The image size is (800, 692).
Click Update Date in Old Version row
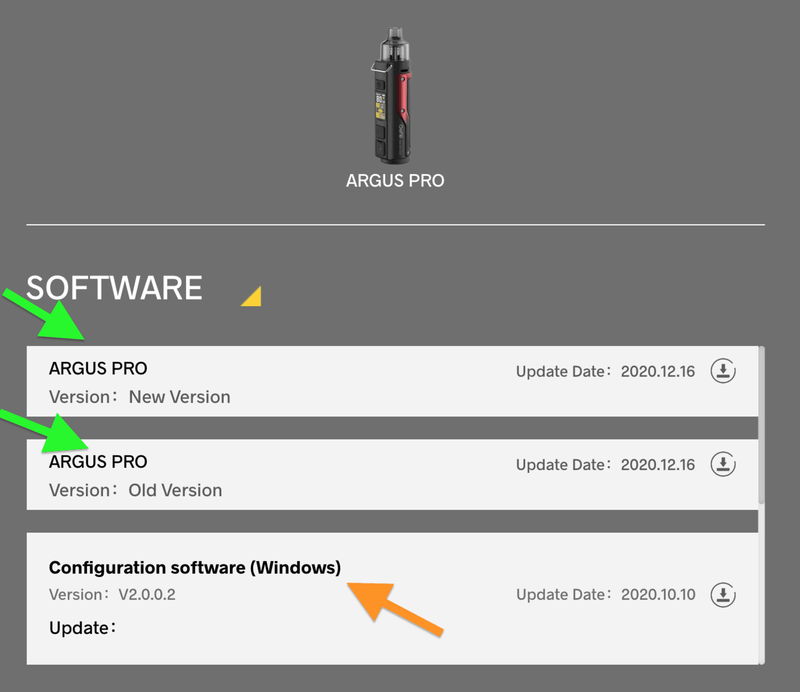click(605, 465)
